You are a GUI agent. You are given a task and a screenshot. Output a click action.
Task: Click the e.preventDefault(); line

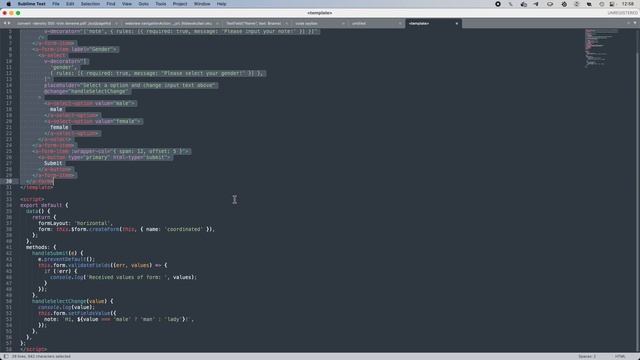66,259
